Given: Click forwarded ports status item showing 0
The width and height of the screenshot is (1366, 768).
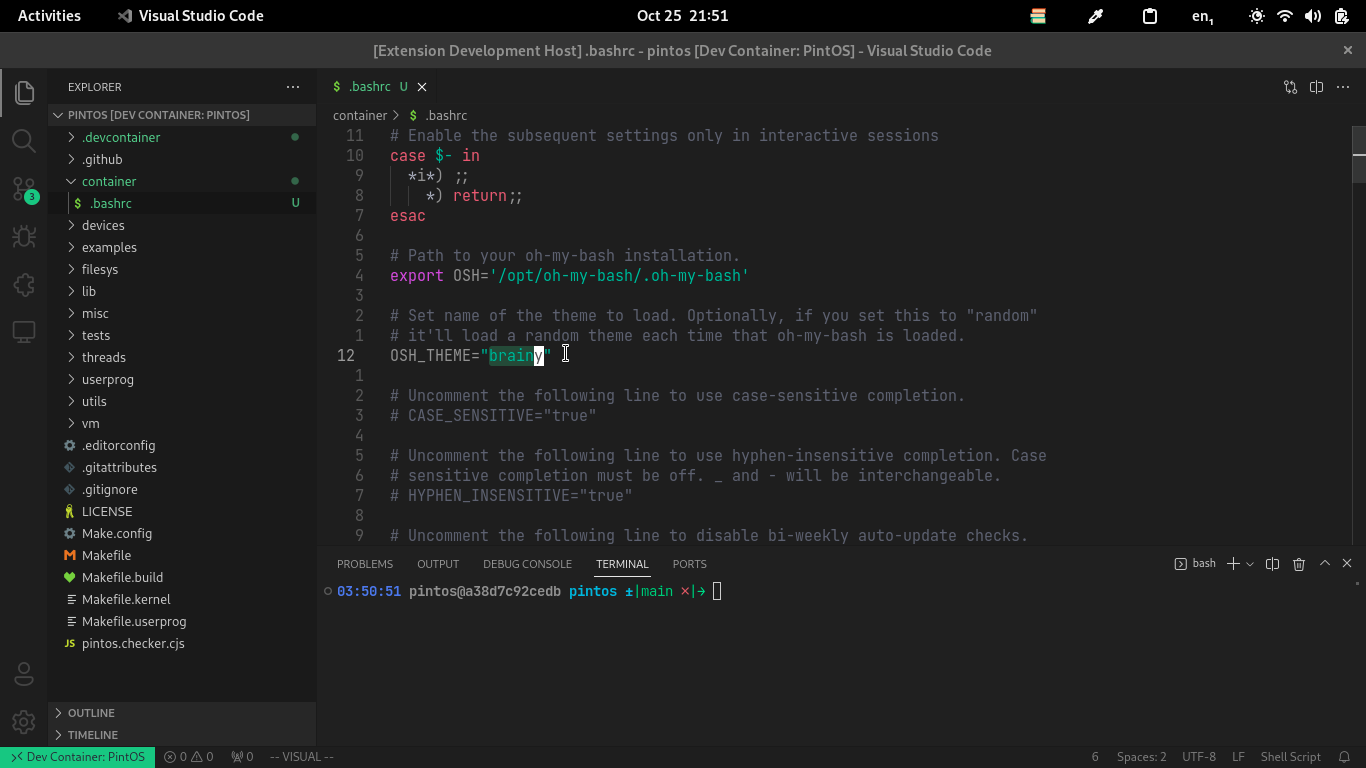Looking at the screenshot, I should pos(242,757).
